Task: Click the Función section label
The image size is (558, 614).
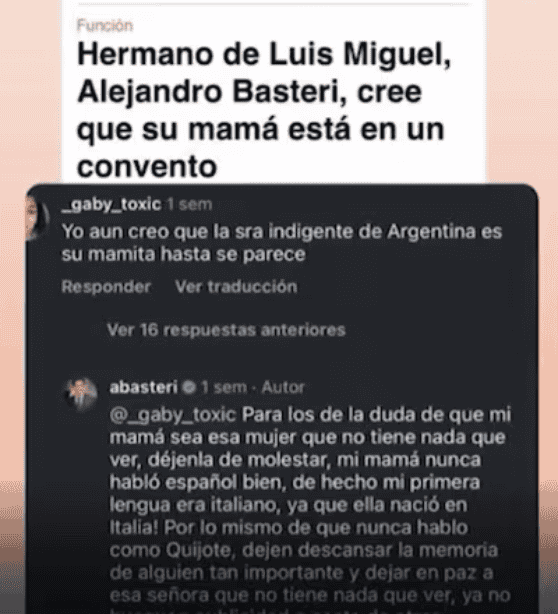Action: point(105,25)
